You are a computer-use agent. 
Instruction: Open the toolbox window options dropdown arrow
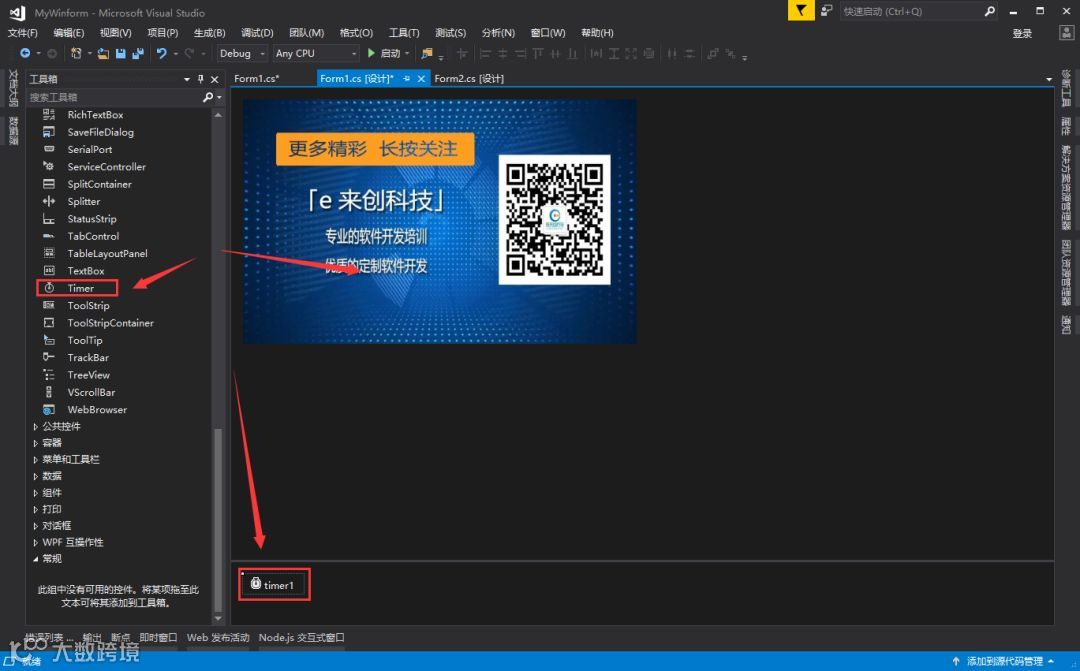click(187, 79)
